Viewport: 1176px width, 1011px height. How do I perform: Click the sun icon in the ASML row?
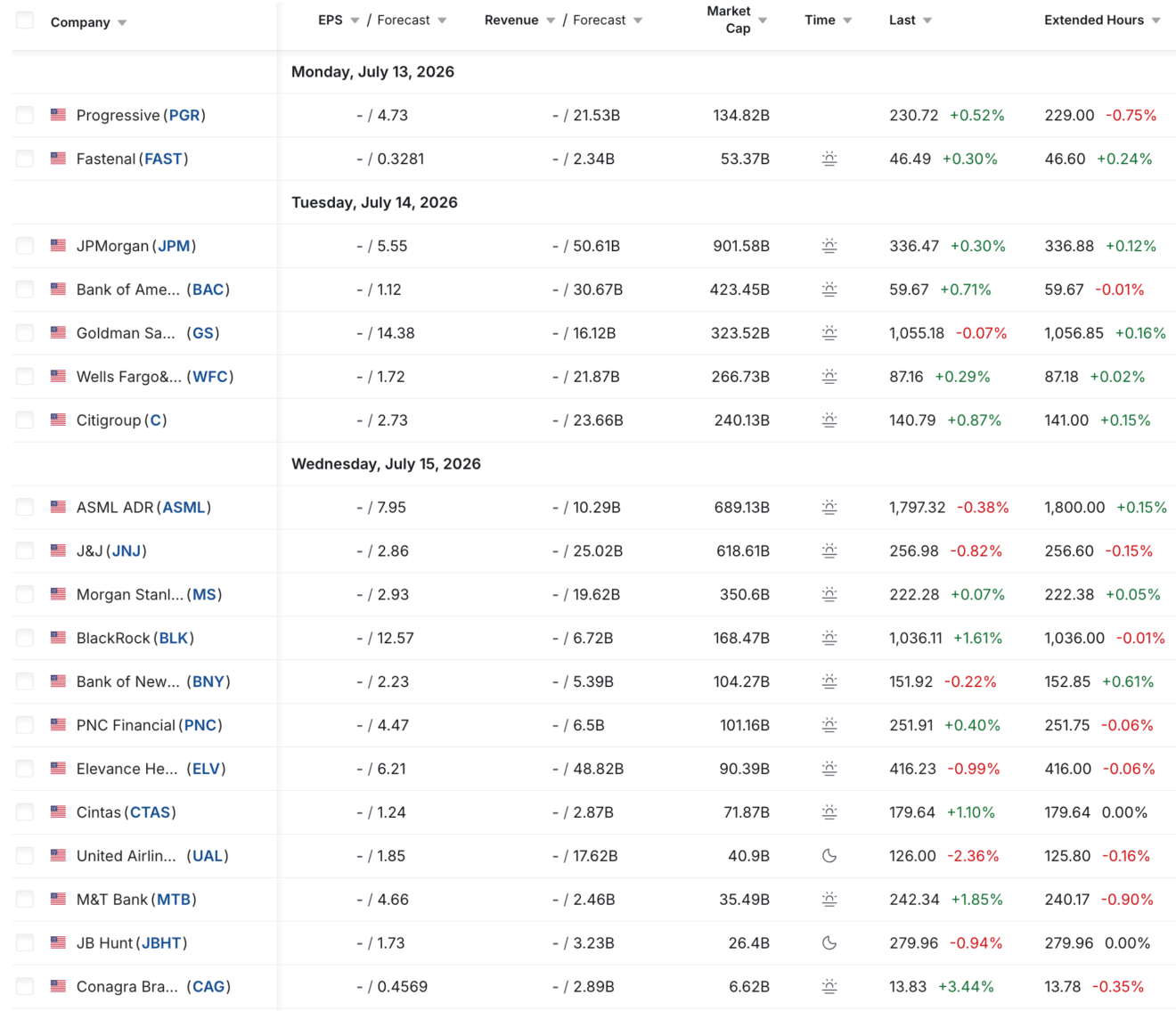click(829, 508)
